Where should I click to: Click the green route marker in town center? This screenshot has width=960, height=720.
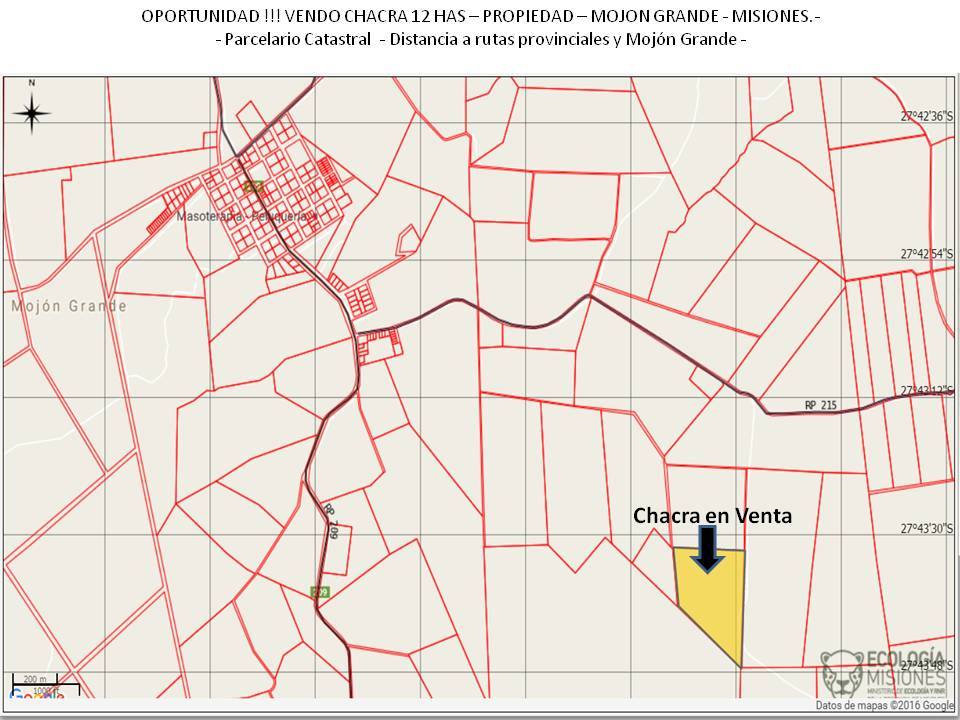pyautogui.click(x=254, y=186)
